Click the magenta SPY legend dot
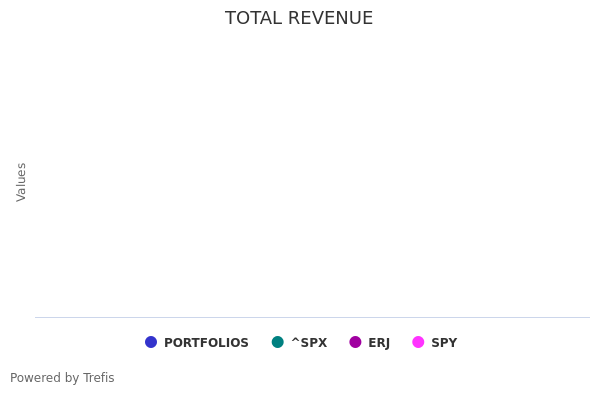The height and width of the screenshot is (400, 600). point(418,342)
